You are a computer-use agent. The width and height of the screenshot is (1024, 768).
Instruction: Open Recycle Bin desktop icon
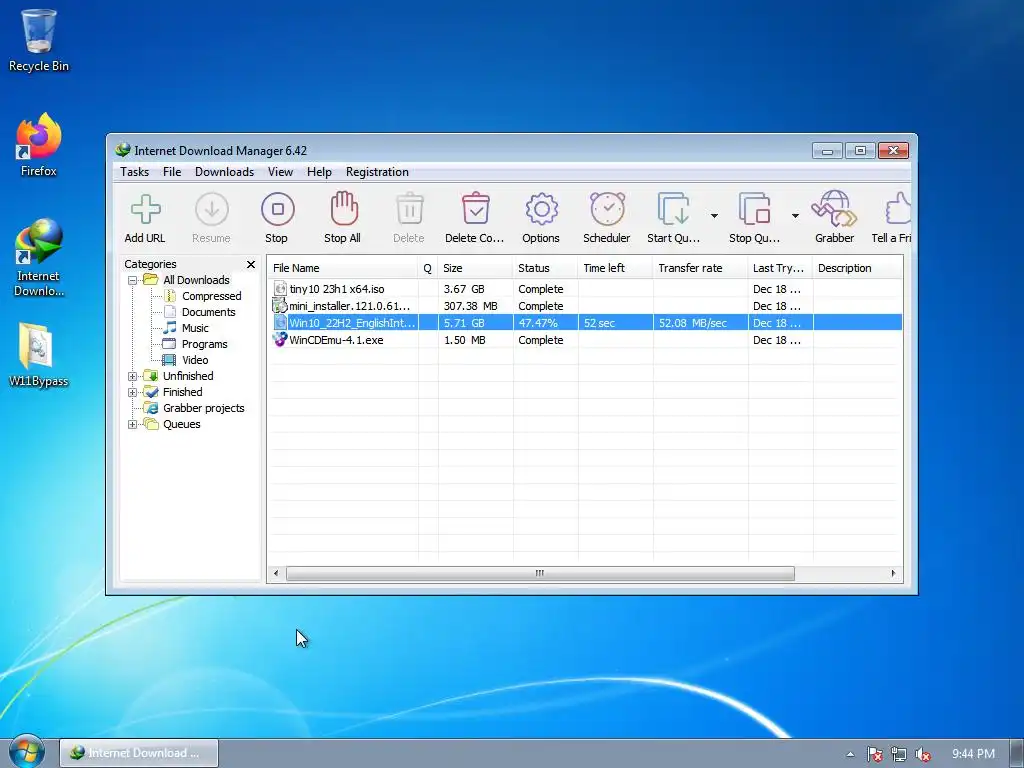point(39,40)
